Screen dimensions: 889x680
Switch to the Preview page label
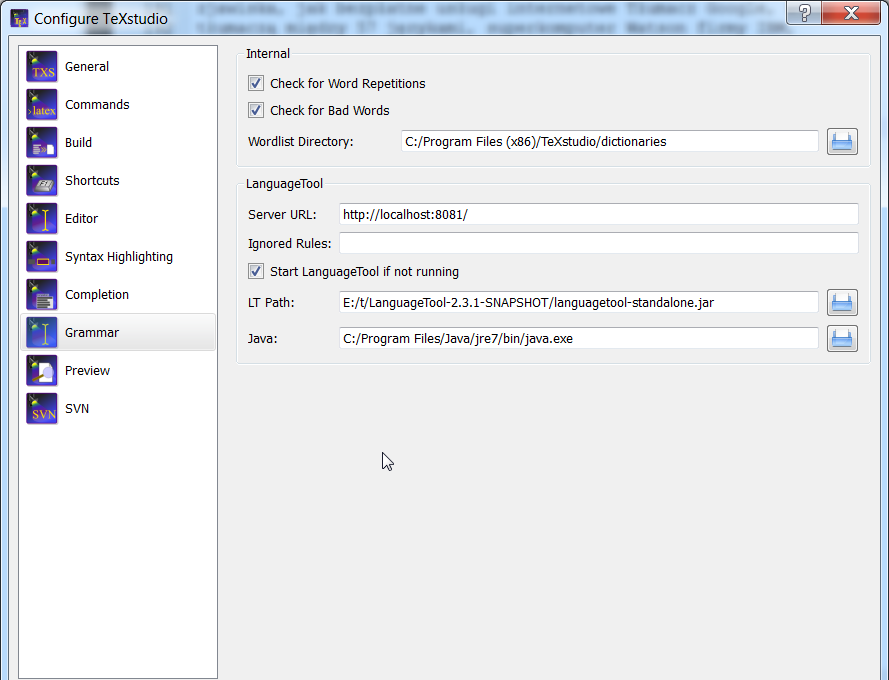[87, 370]
